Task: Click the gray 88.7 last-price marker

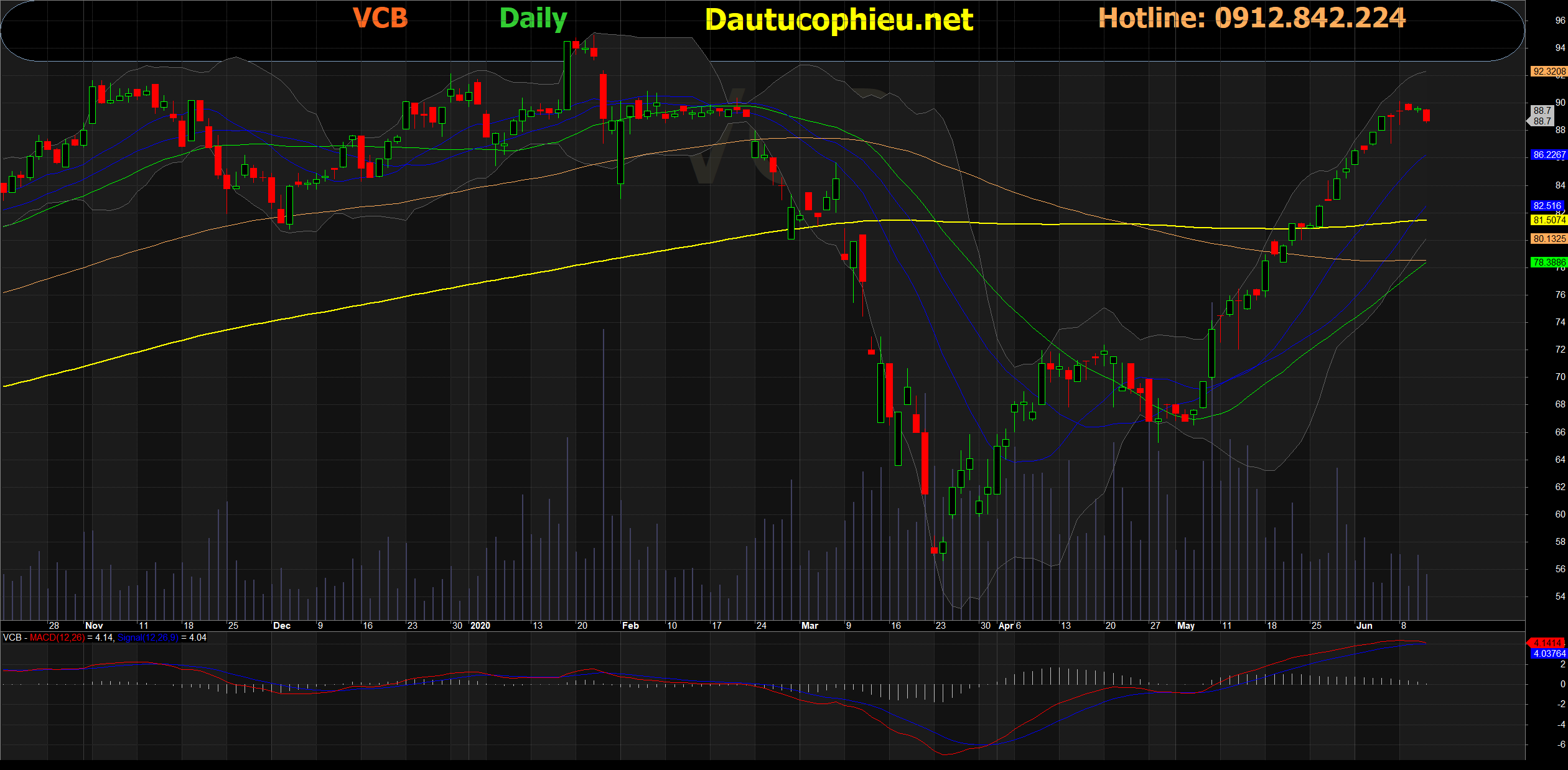Action: point(1542,116)
